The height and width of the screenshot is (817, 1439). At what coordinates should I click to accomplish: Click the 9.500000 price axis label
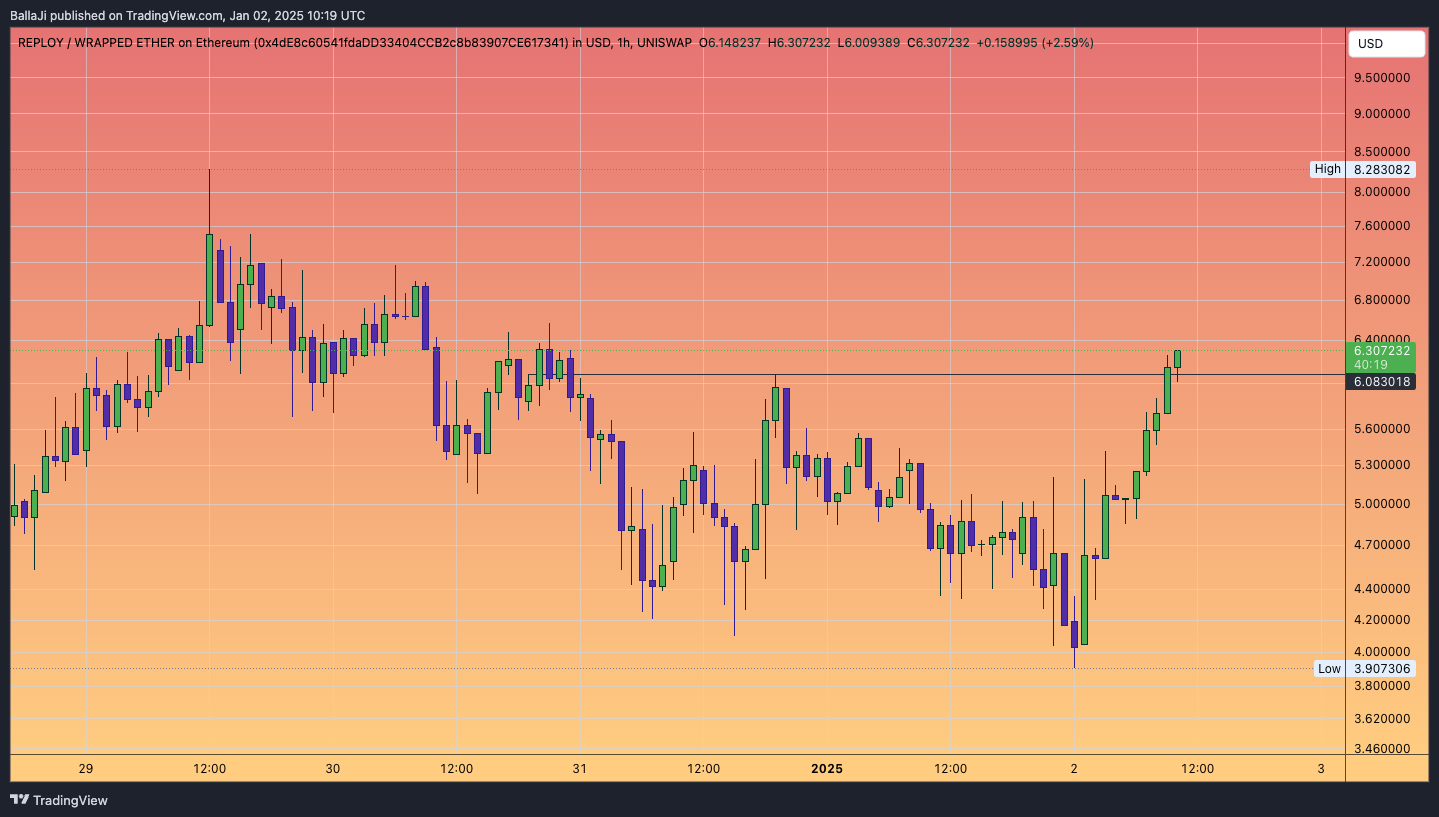tap(1382, 78)
